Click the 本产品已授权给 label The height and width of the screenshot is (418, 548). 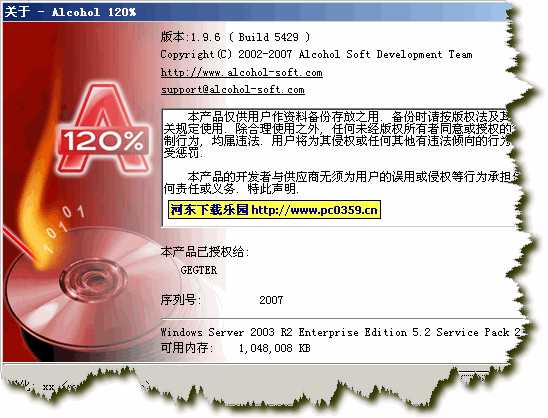(204, 252)
